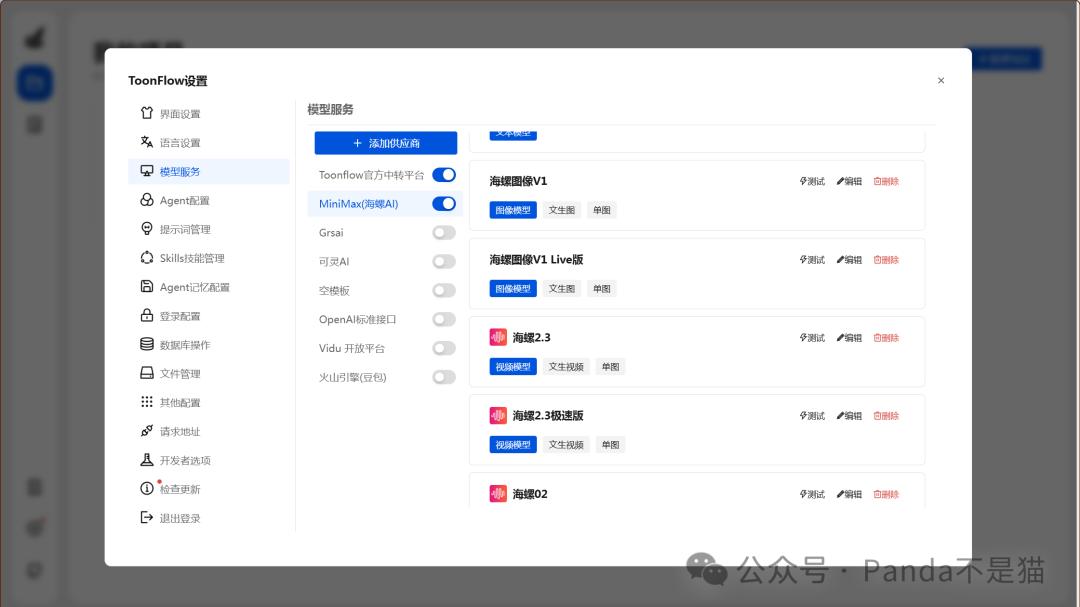Test the 海螺02 model
The height and width of the screenshot is (607, 1080).
click(812, 494)
